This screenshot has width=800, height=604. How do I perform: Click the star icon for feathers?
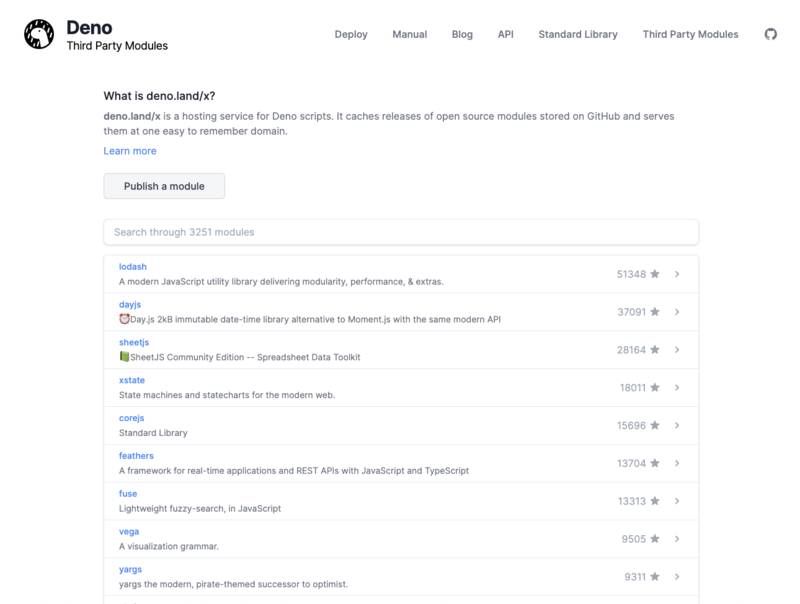pos(655,463)
